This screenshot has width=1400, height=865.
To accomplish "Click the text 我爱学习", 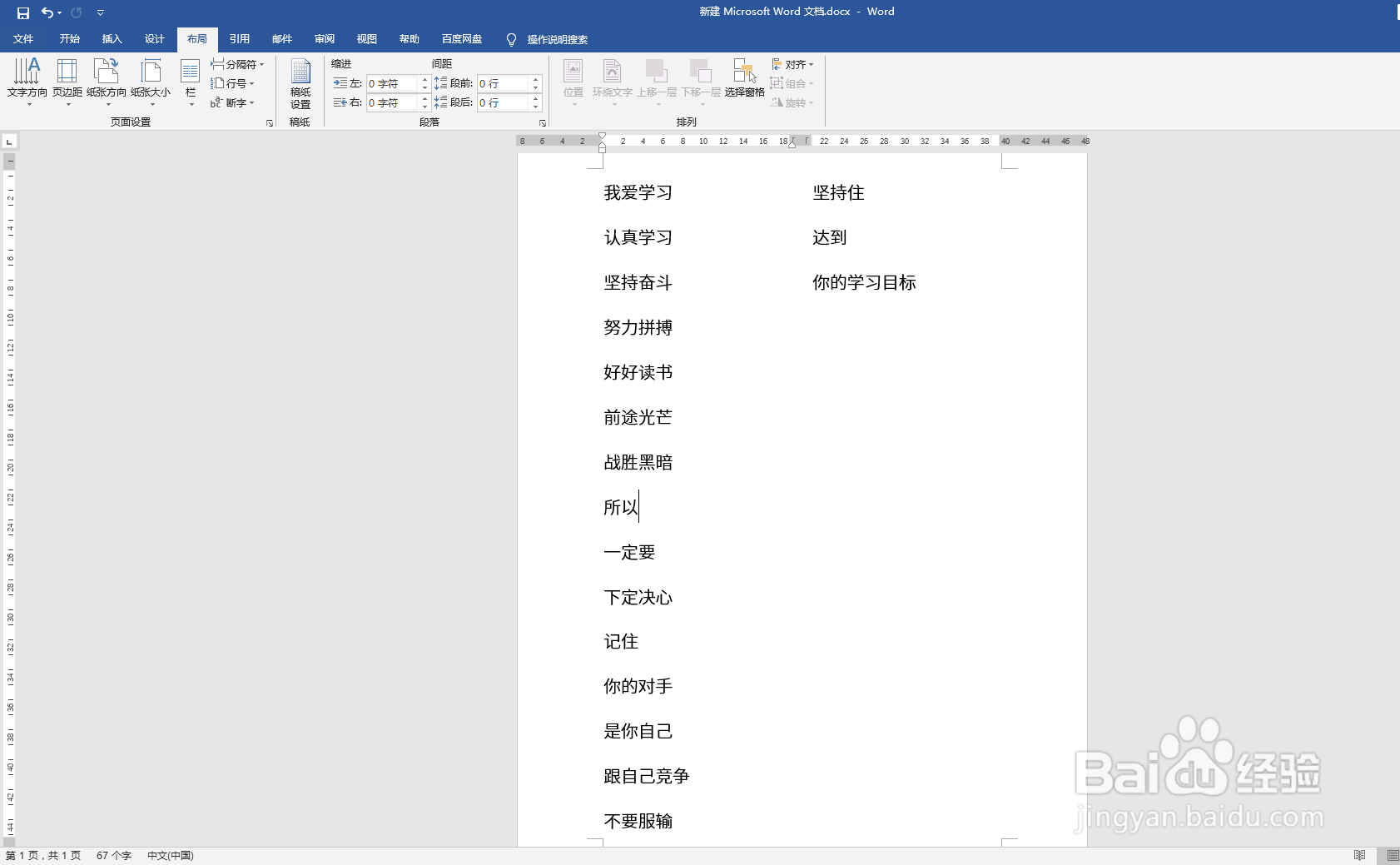I will [638, 193].
